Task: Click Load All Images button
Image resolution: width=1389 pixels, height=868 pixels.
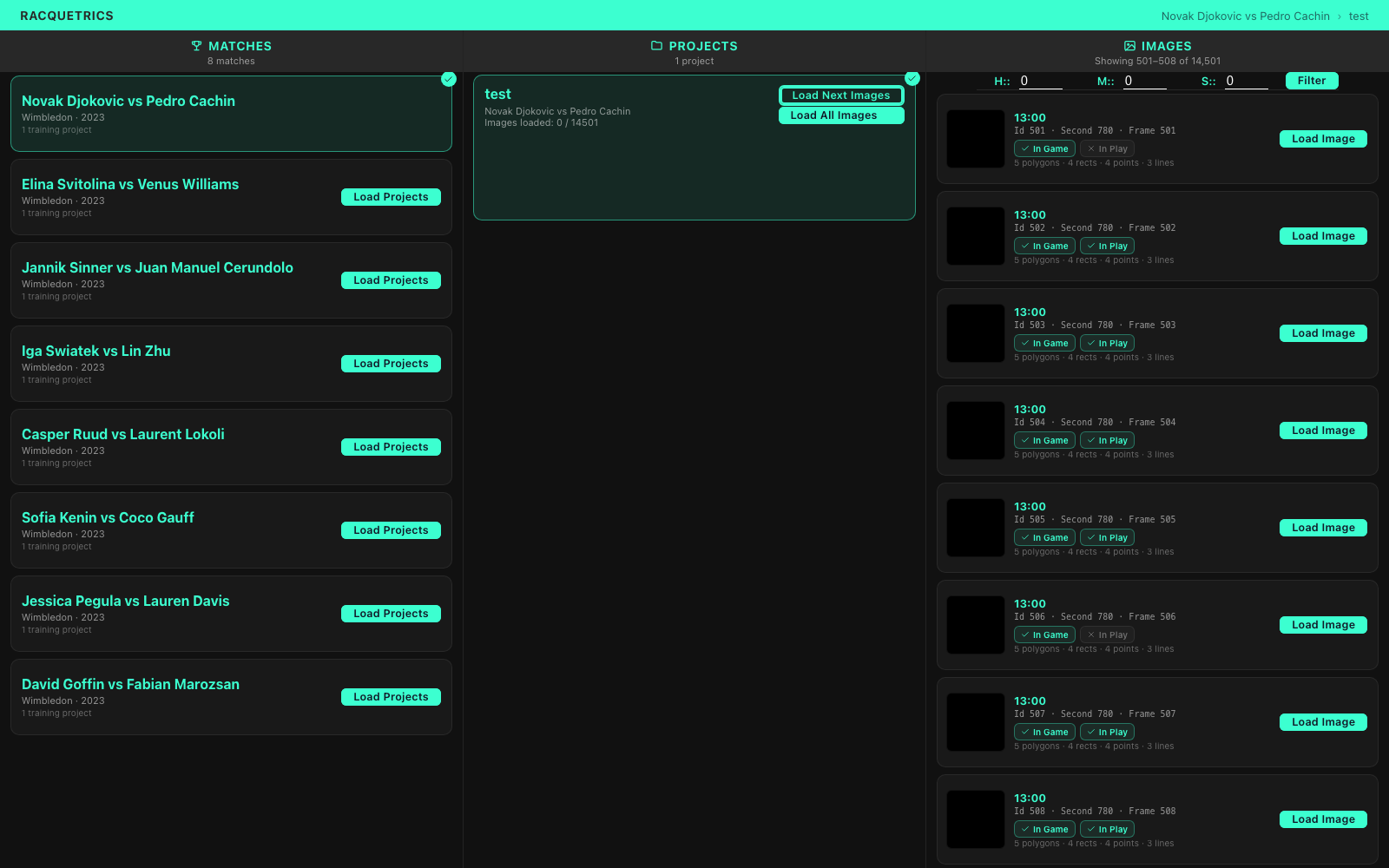Action: 841,115
